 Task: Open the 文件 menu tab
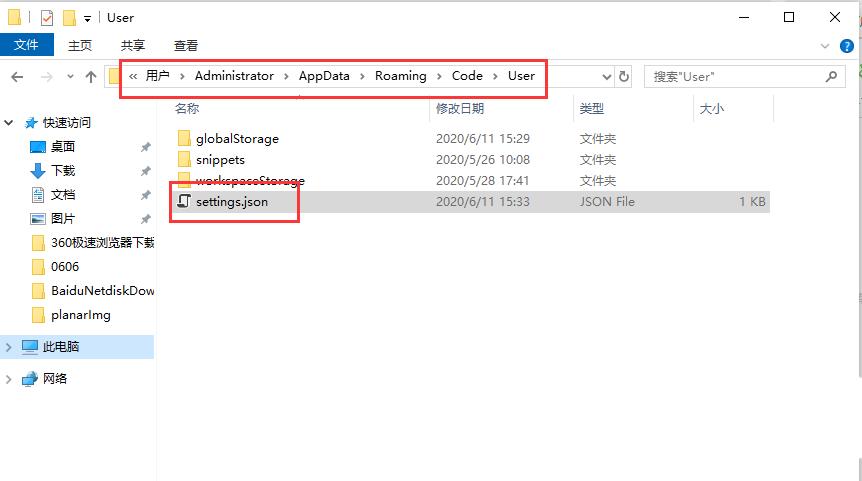(26, 45)
